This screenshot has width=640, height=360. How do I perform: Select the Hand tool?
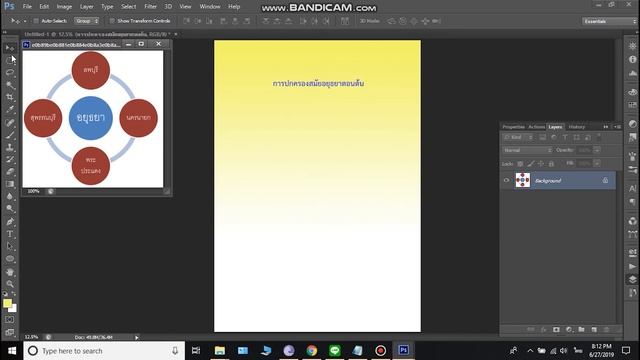point(10,272)
